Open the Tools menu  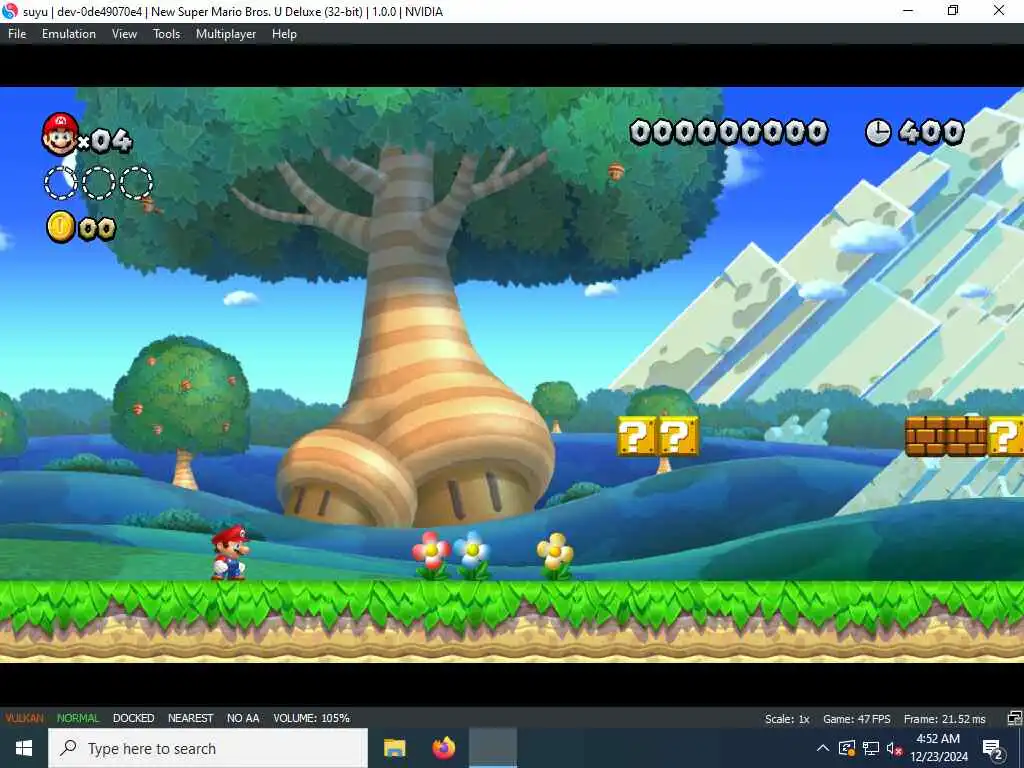(167, 34)
